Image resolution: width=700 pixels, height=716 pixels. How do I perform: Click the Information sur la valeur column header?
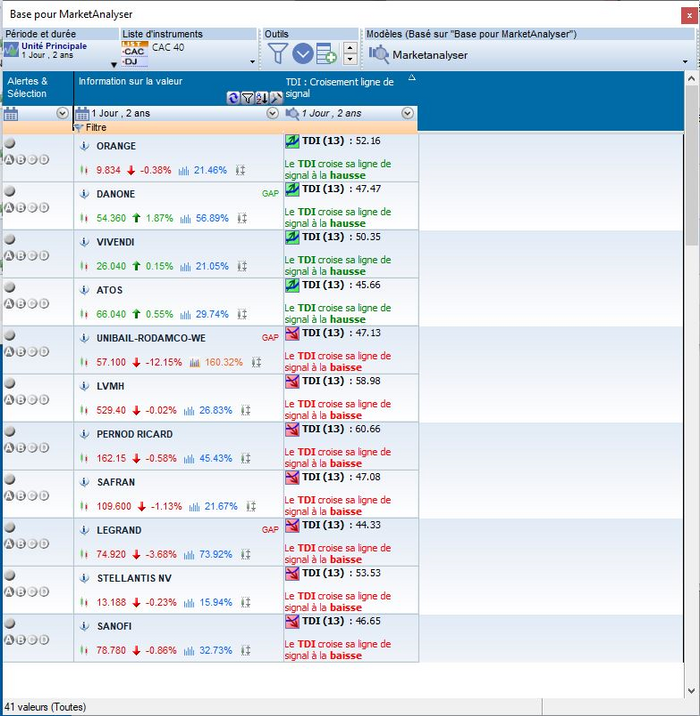[x=131, y=82]
